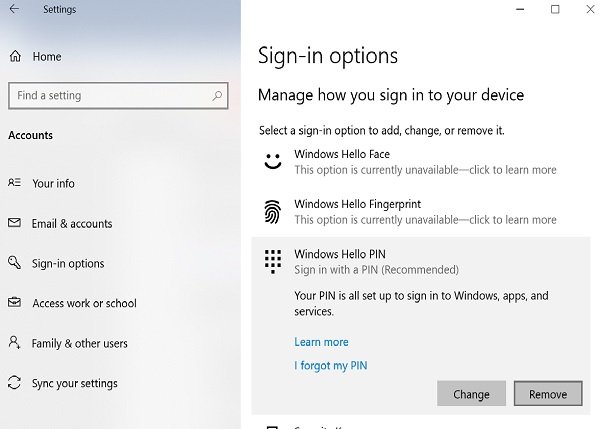Click the Sync your settings arrows icon
The width and height of the screenshot is (600, 429).
tap(15, 382)
